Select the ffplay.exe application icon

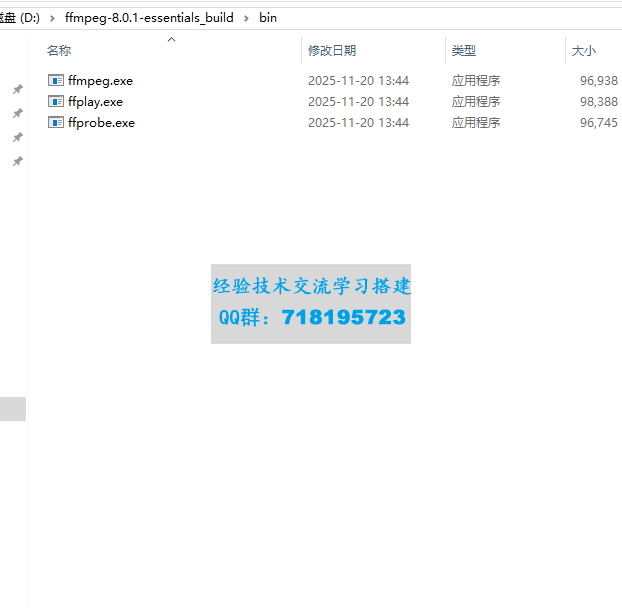pos(56,102)
